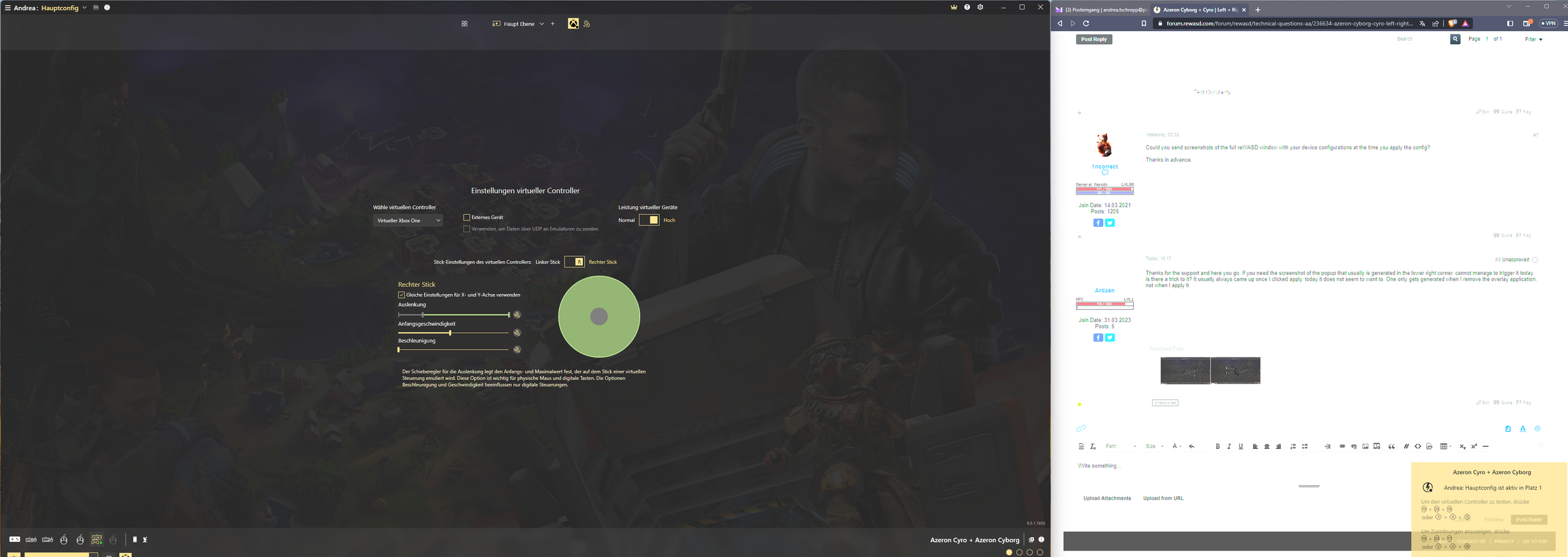Insert a quote using the quotation icon
Viewport: 1568px width, 557px height.
coord(1391,446)
